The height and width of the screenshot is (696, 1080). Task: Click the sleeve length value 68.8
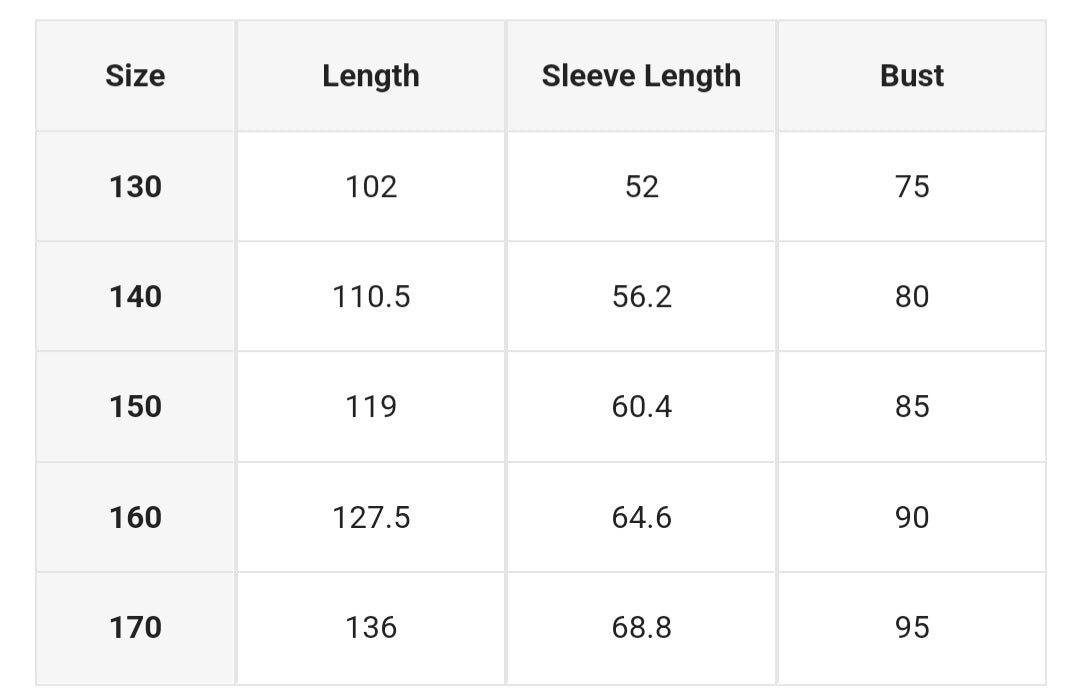click(641, 628)
